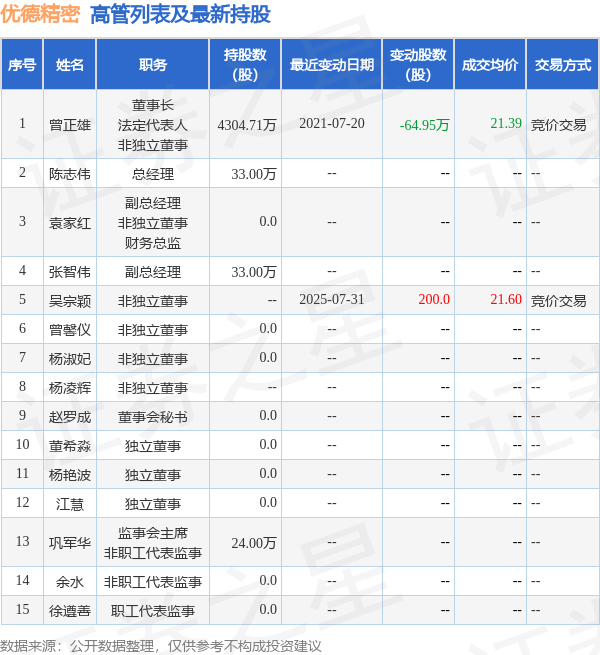Click row number 10
Viewport: 600px width, 655px height.
23,444
